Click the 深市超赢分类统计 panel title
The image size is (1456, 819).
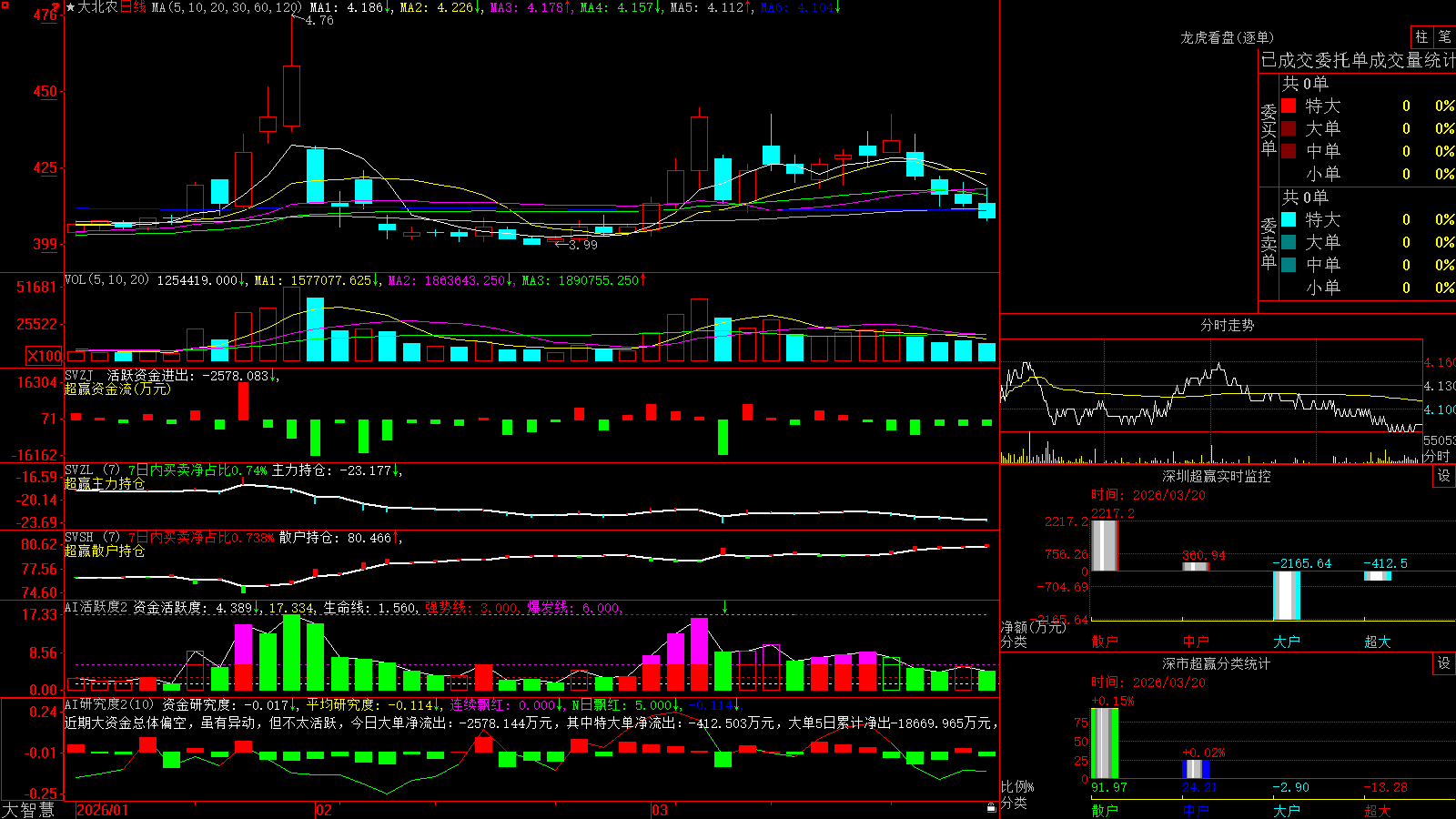pyautogui.click(x=1217, y=663)
